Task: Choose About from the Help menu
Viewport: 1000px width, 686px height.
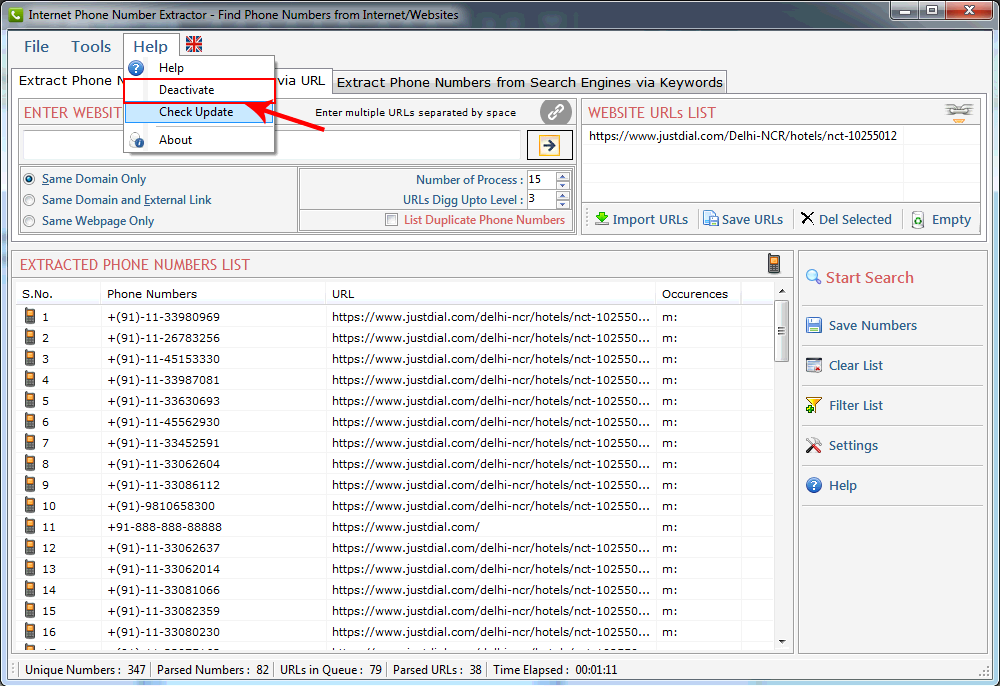Action: coord(200,140)
